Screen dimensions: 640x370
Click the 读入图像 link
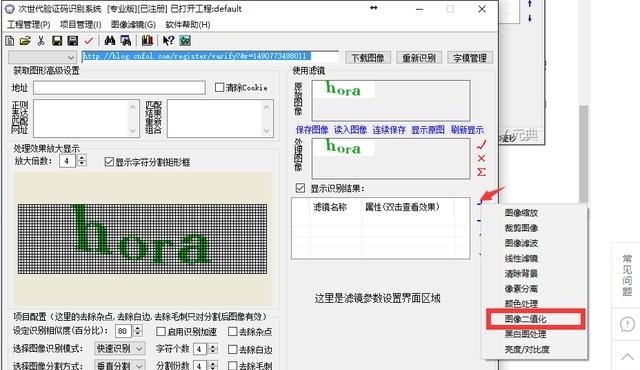point(350,130)
